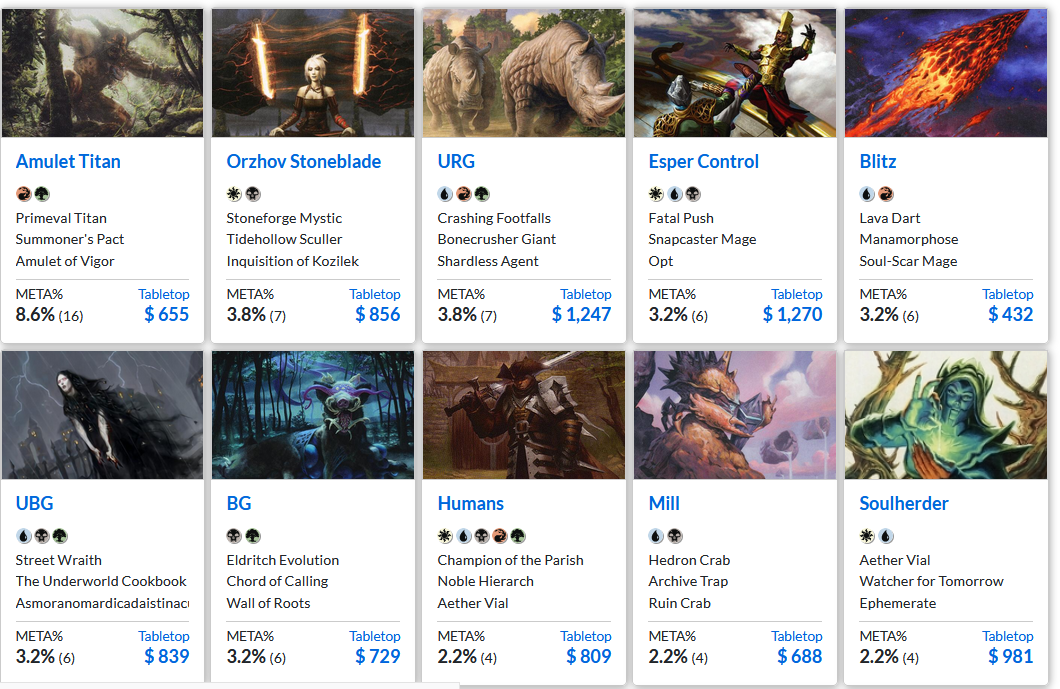Click the $981 price for Soulherder
Viewport: 1060px width, 689px height.
[x=1010, y=657]
